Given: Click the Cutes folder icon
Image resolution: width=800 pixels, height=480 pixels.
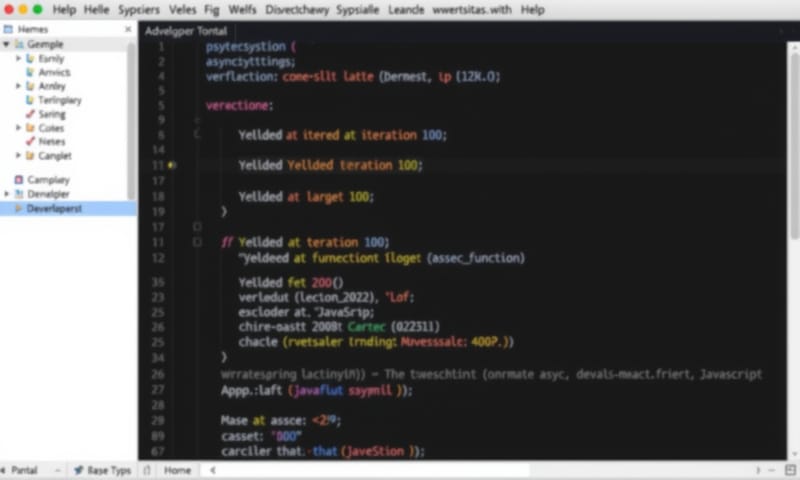Looking at the screenshot, I should point(30,128).
